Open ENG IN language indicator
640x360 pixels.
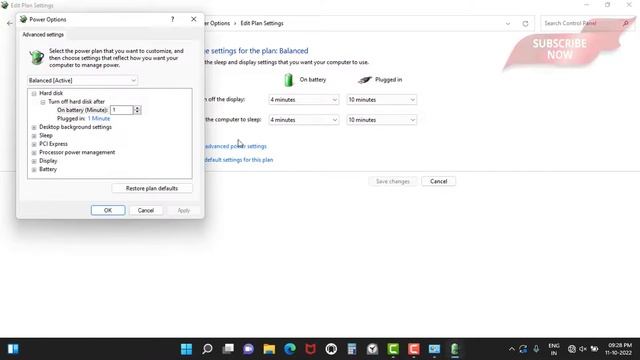click(554, 349)
